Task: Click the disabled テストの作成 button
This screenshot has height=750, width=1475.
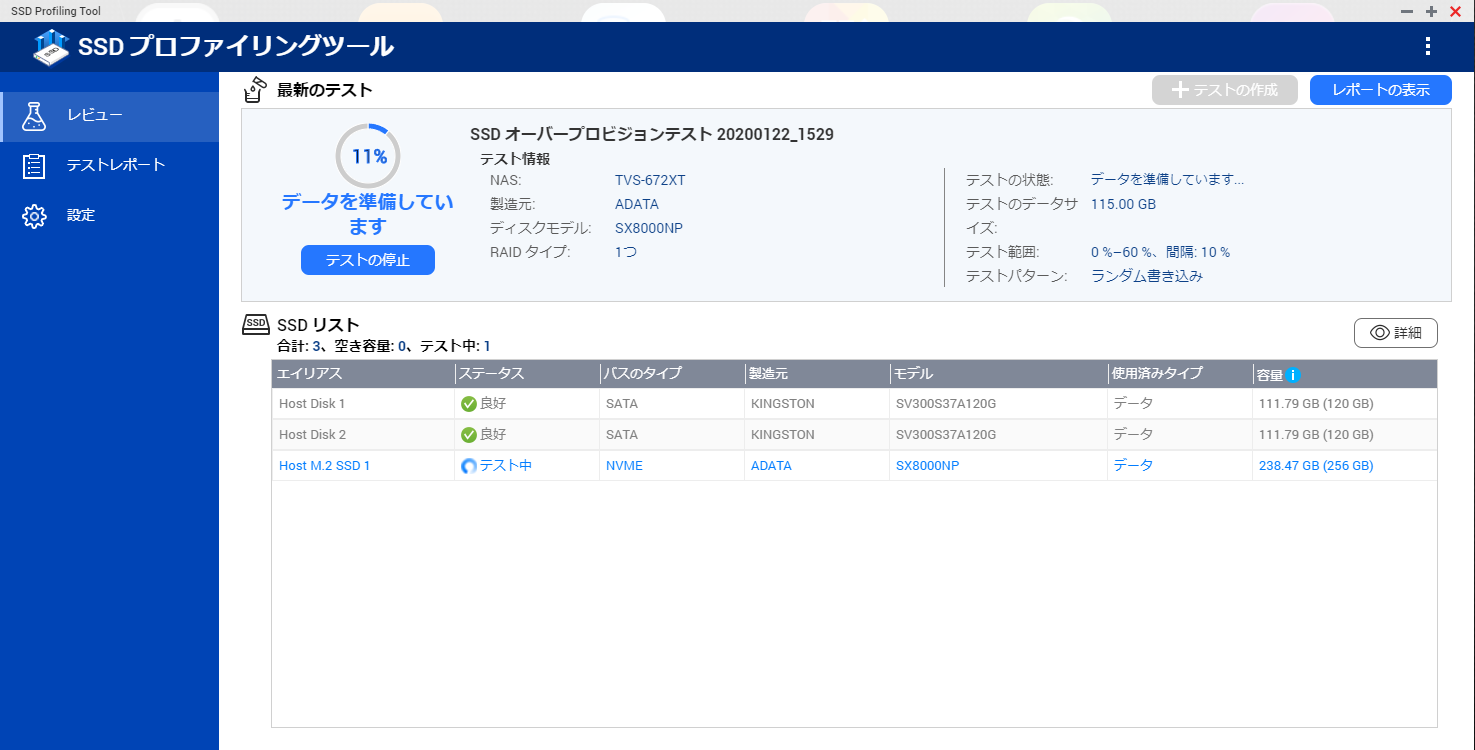Action: (1224, 90)
